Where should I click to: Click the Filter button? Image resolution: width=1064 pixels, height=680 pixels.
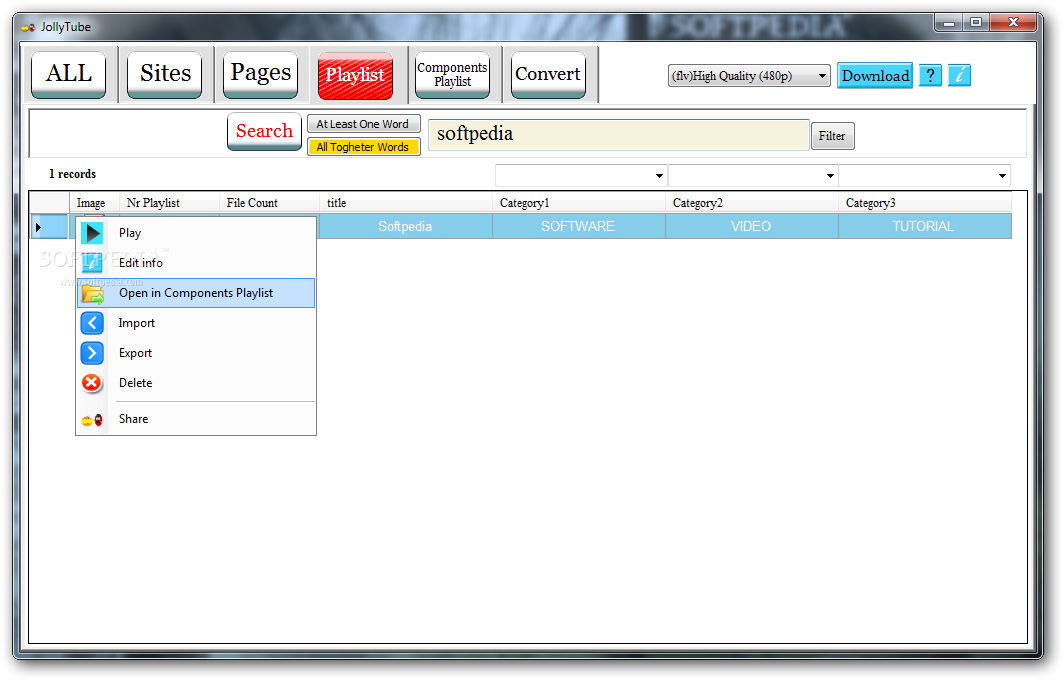point(832,136)
